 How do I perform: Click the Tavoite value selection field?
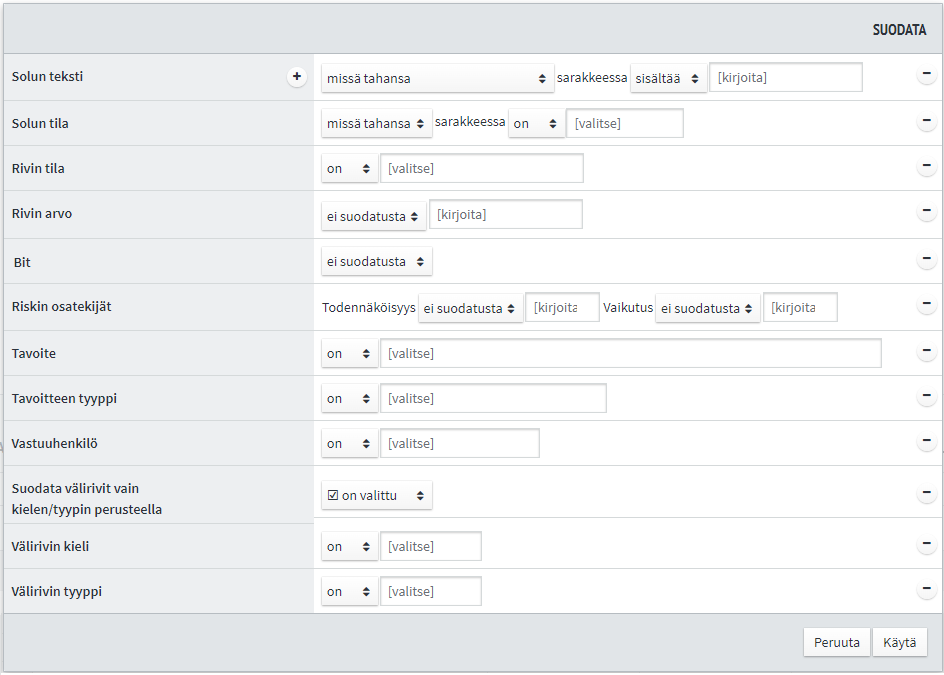tap(630, 353)
